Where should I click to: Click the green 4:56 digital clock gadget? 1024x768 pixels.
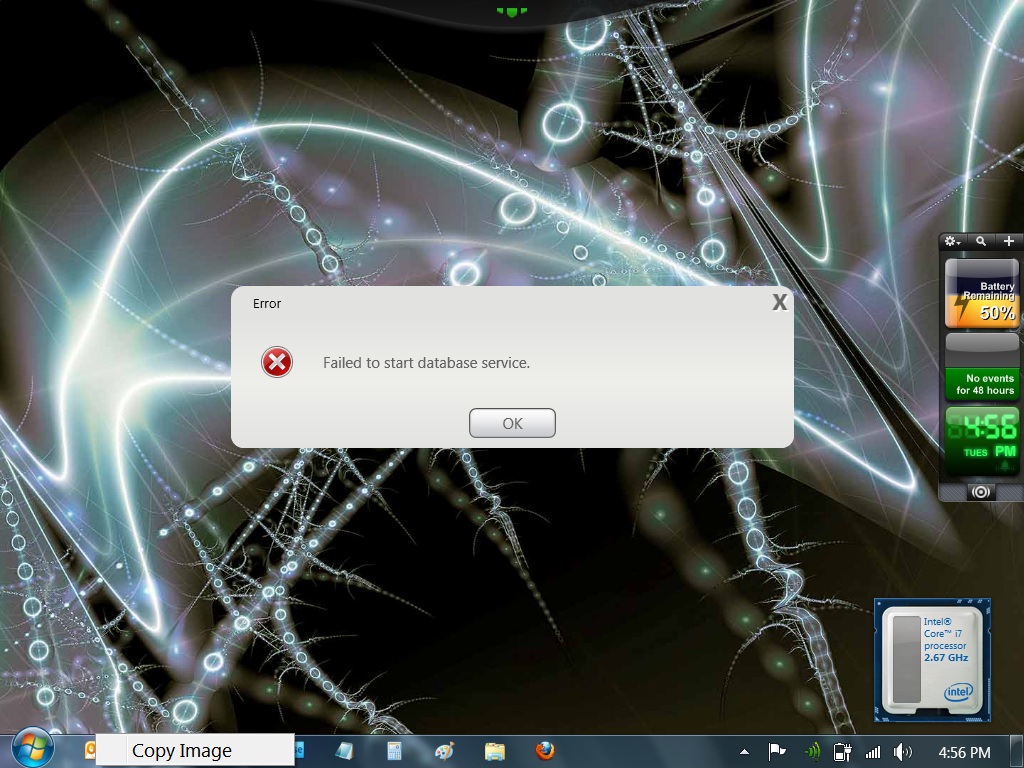(x=982, y=440)
